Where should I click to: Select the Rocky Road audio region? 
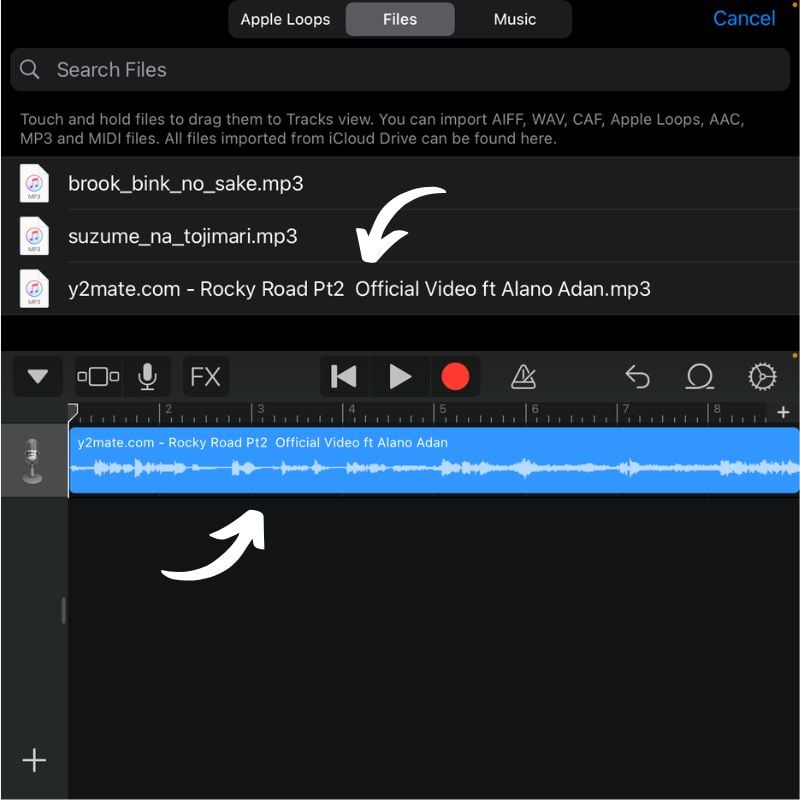pos(434,460)
